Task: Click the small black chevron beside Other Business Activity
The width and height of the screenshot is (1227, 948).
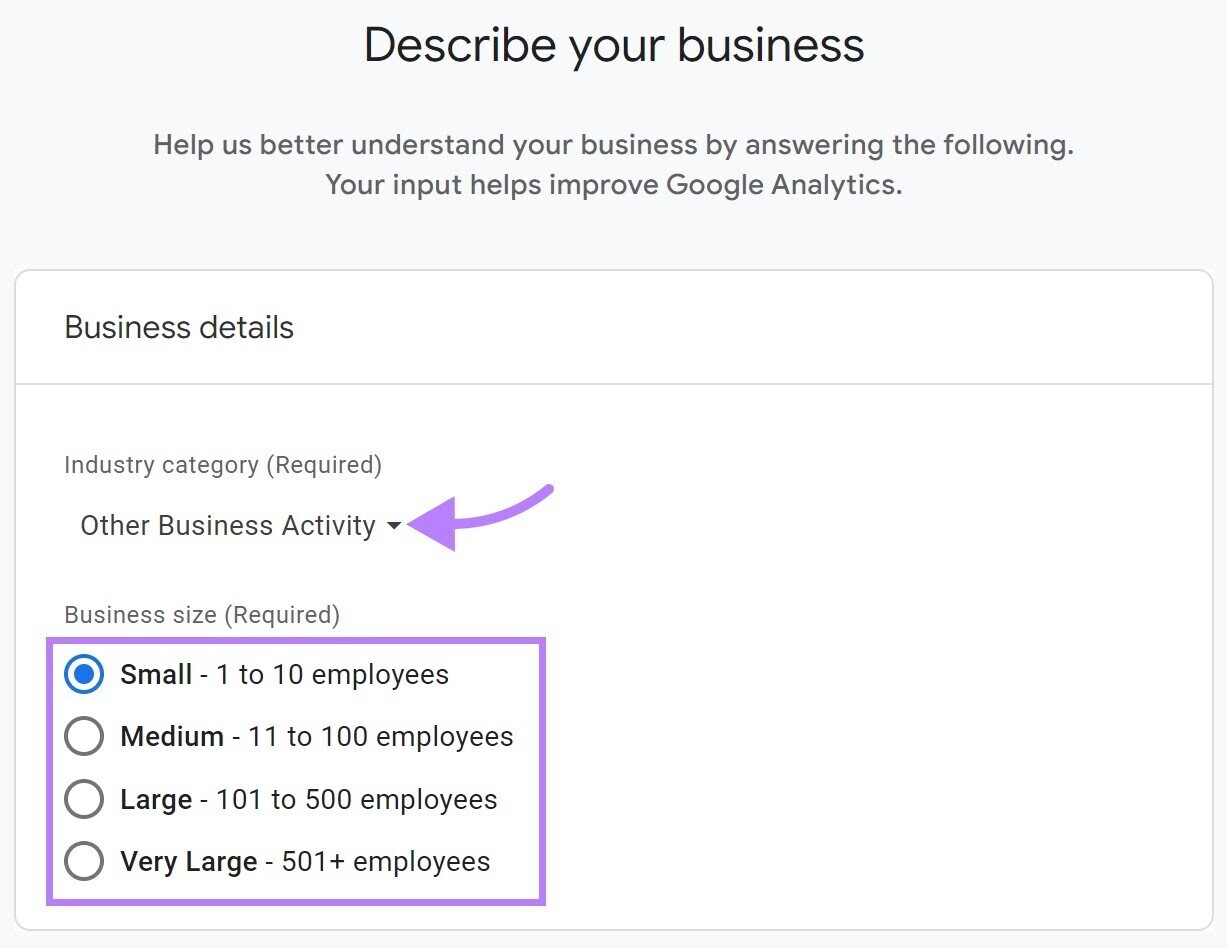Action: tap(394, 525)
